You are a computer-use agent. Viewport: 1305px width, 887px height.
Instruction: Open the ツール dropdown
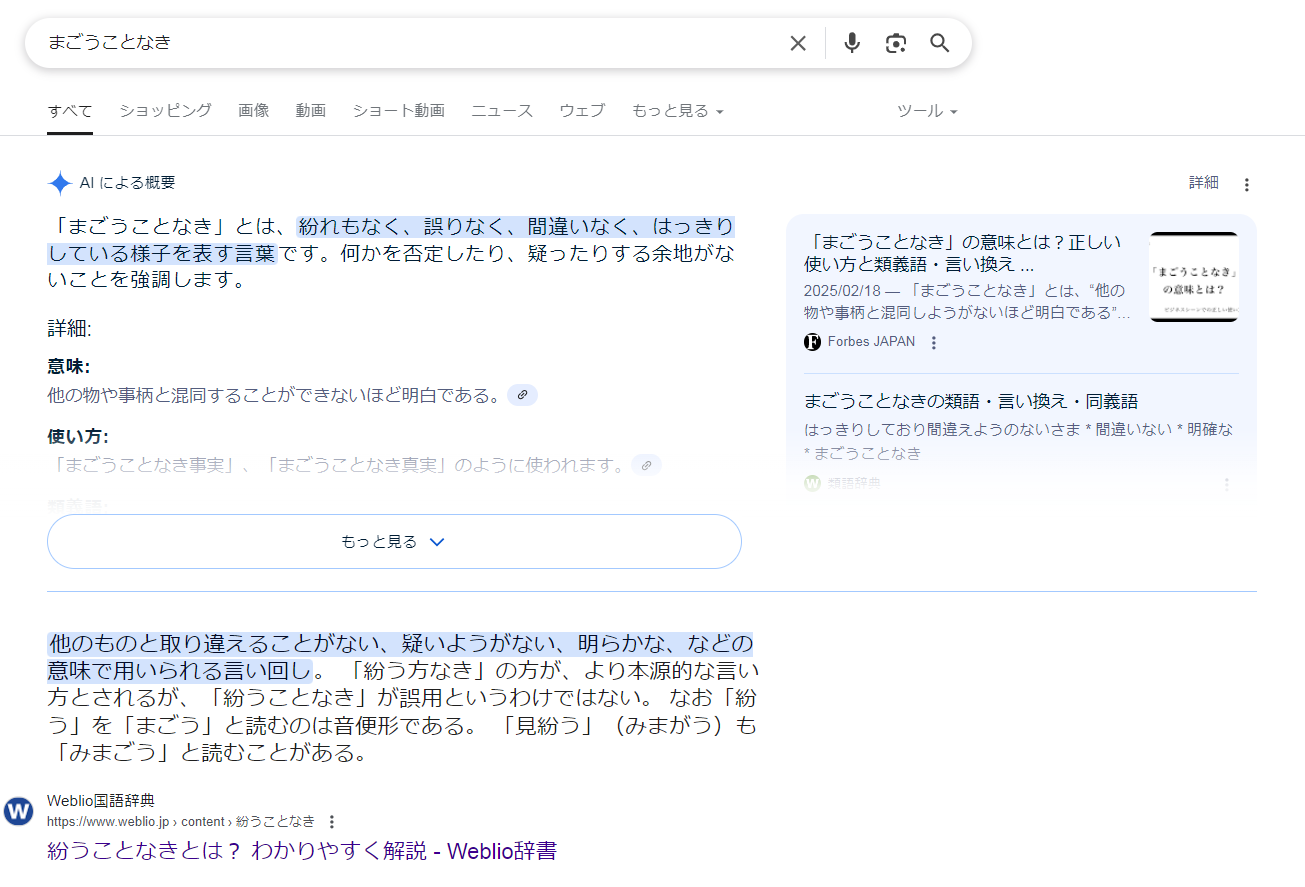point(927,111)
